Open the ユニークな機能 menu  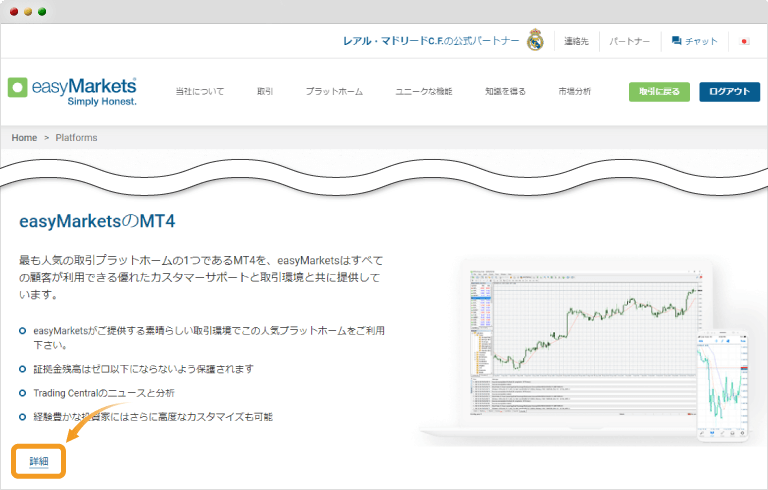point(424,91)
